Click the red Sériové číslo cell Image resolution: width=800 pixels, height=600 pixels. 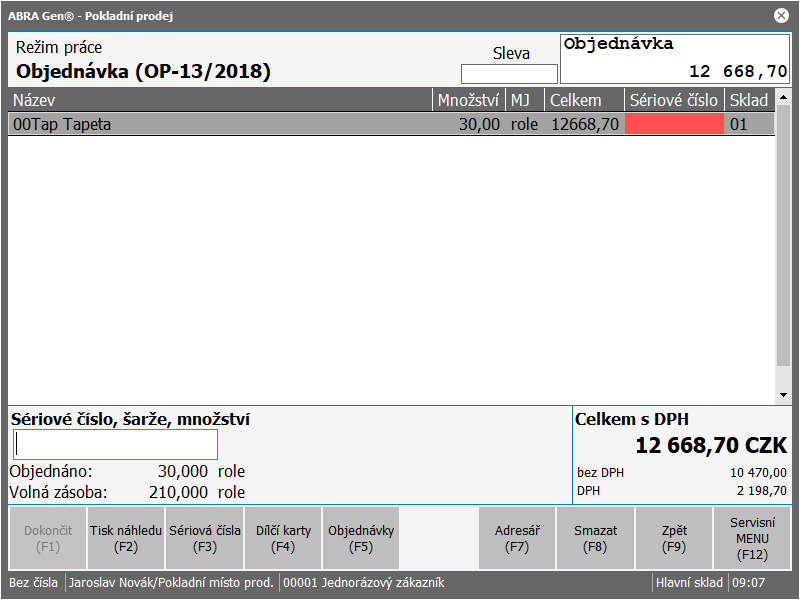[x=674, y=125]
